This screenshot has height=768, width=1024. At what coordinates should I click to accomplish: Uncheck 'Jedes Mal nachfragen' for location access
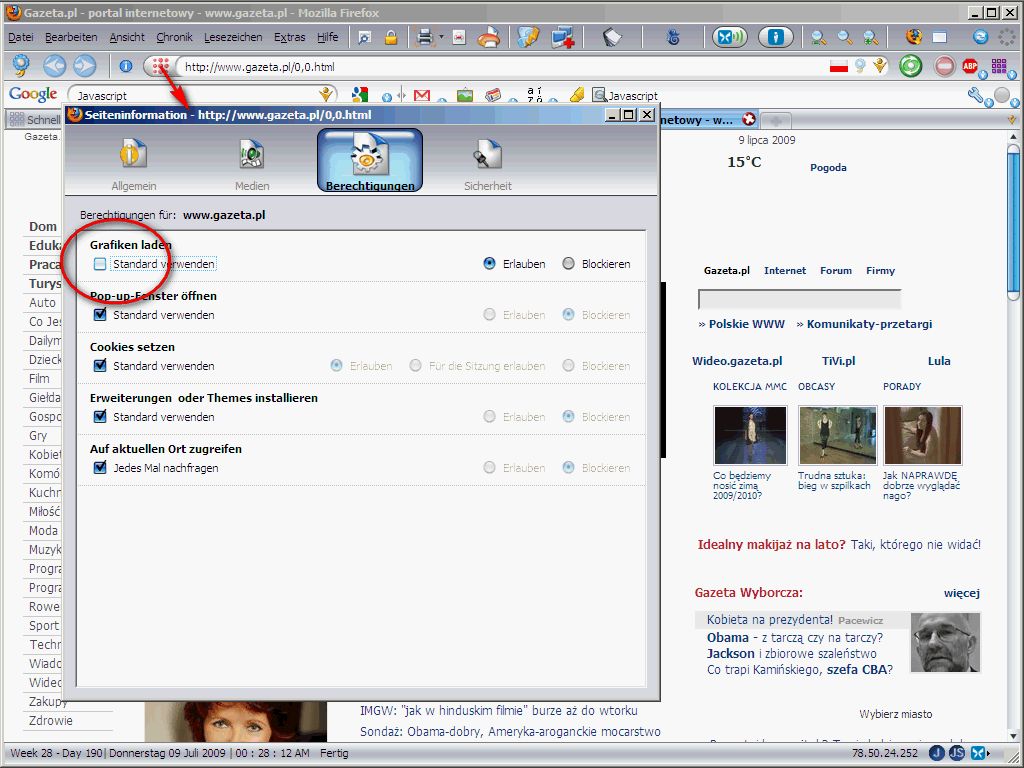point(100,468)
